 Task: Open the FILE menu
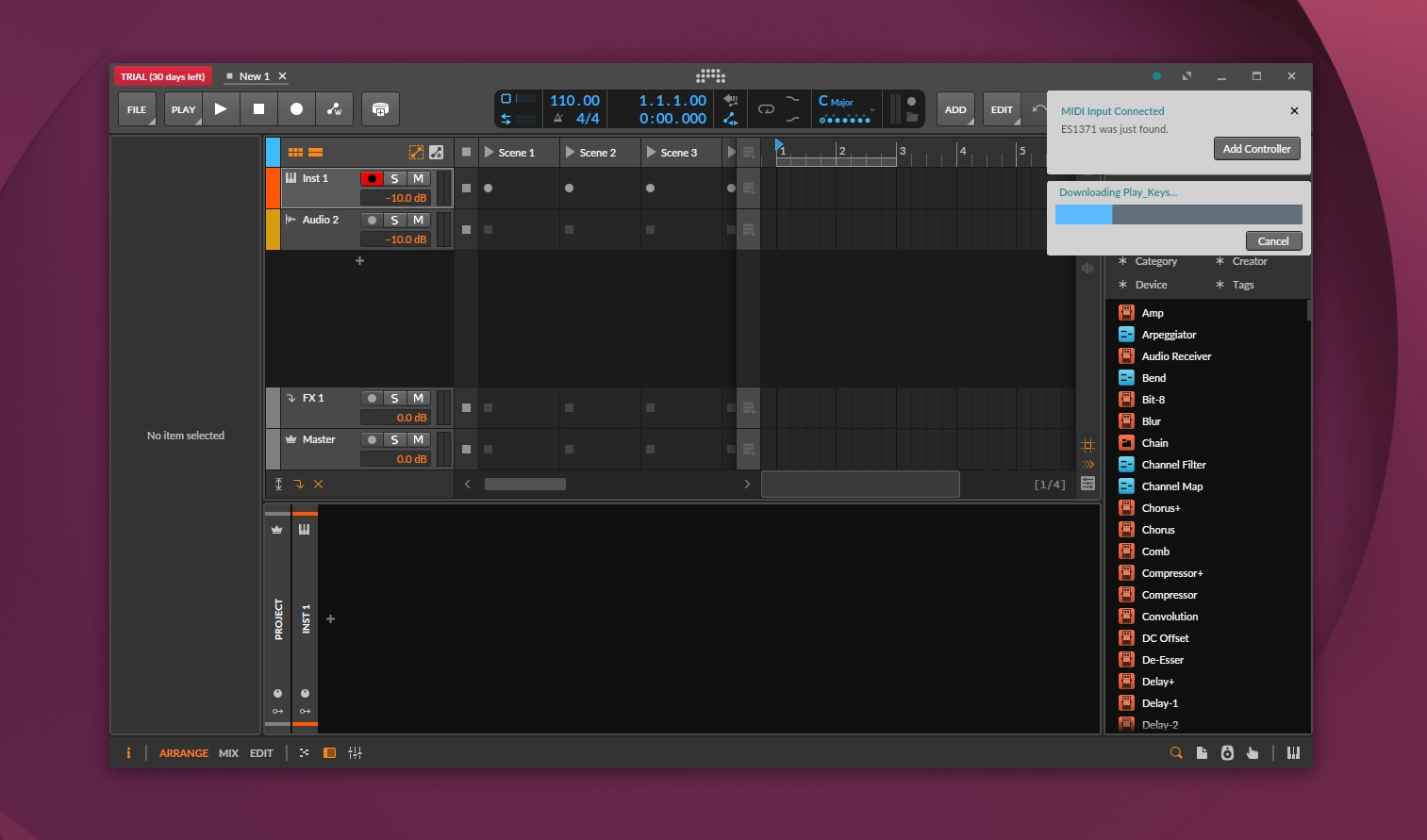[137, 109]
